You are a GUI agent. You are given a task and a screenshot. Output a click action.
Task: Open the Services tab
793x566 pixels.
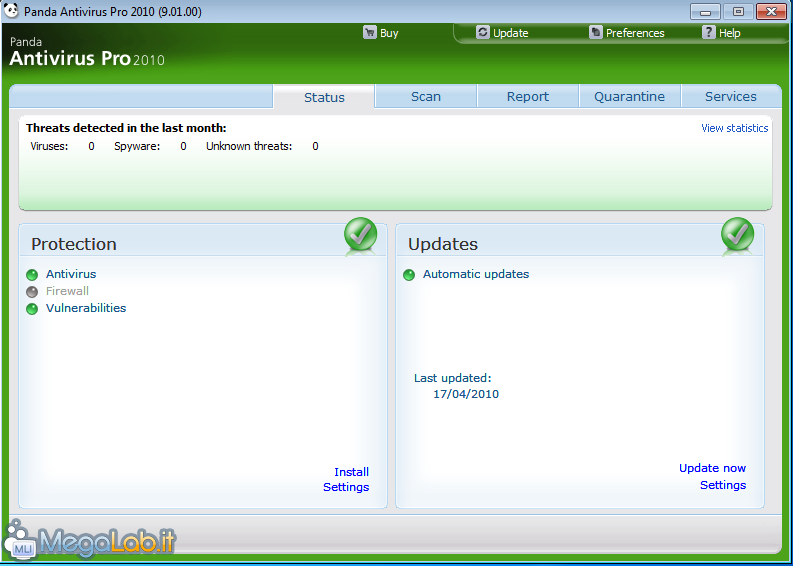731,96
